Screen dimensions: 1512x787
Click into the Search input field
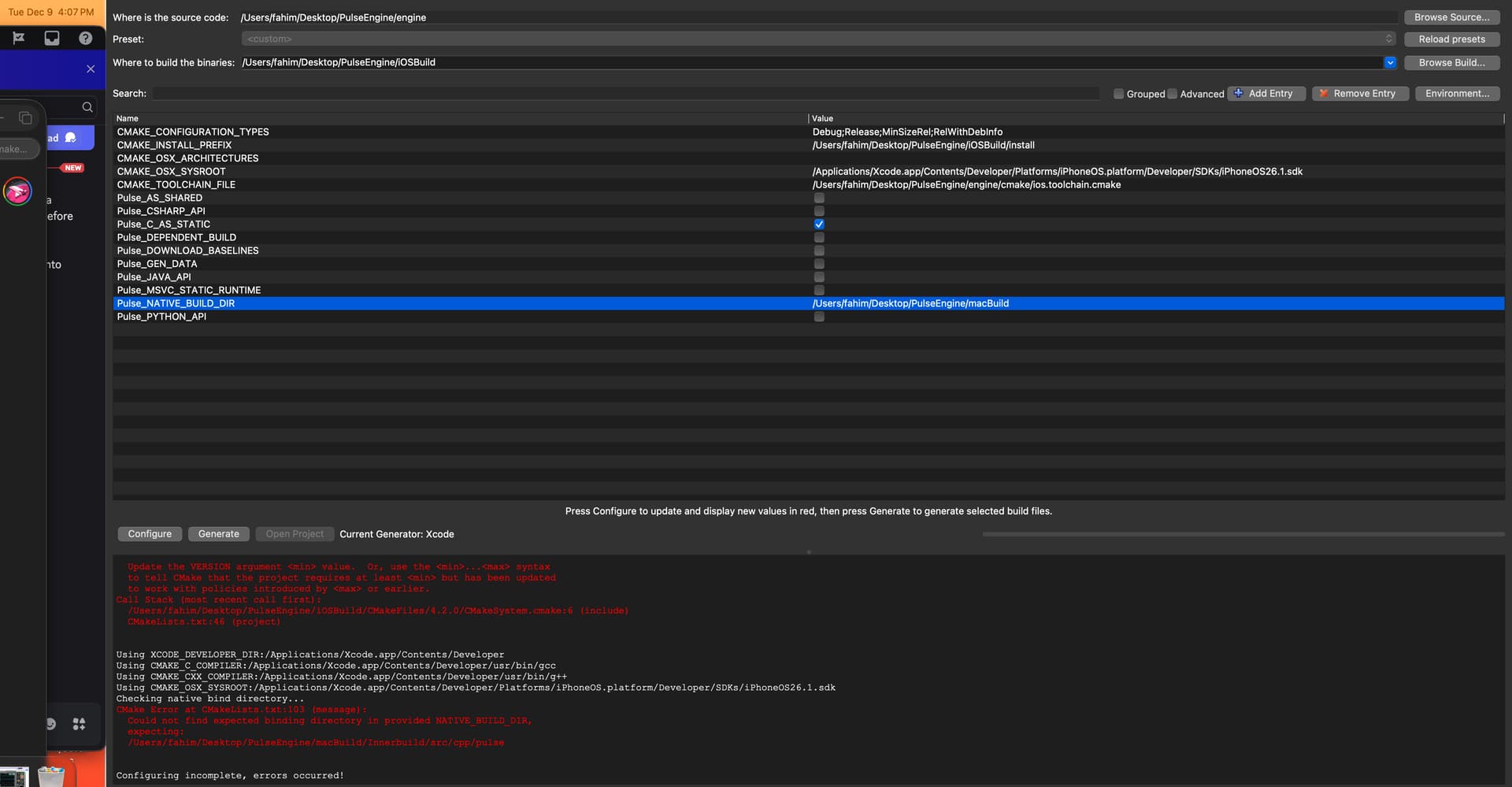tap(625, 94)
